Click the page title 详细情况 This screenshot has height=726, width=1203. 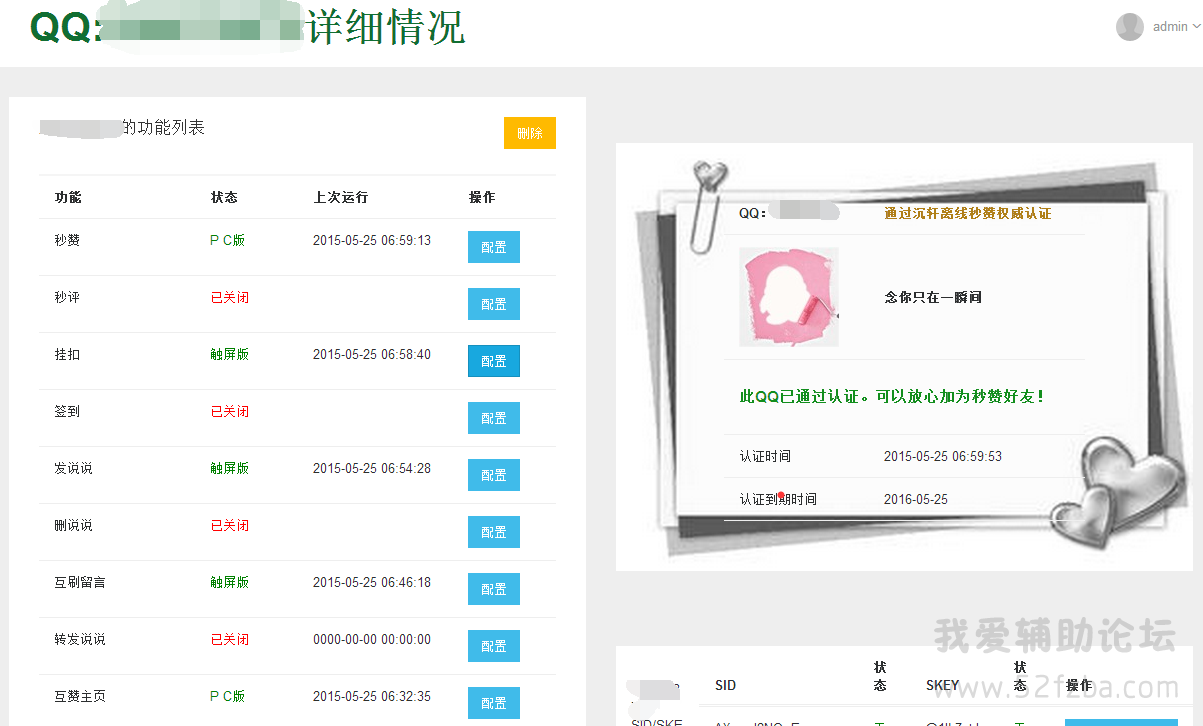pyautogui.click(x=386, y=27)
